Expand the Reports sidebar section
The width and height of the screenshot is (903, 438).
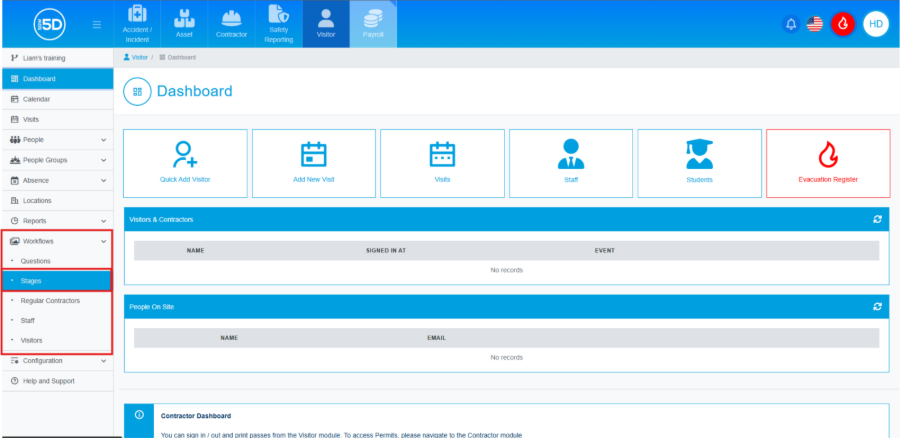click(x=57, y=220)
